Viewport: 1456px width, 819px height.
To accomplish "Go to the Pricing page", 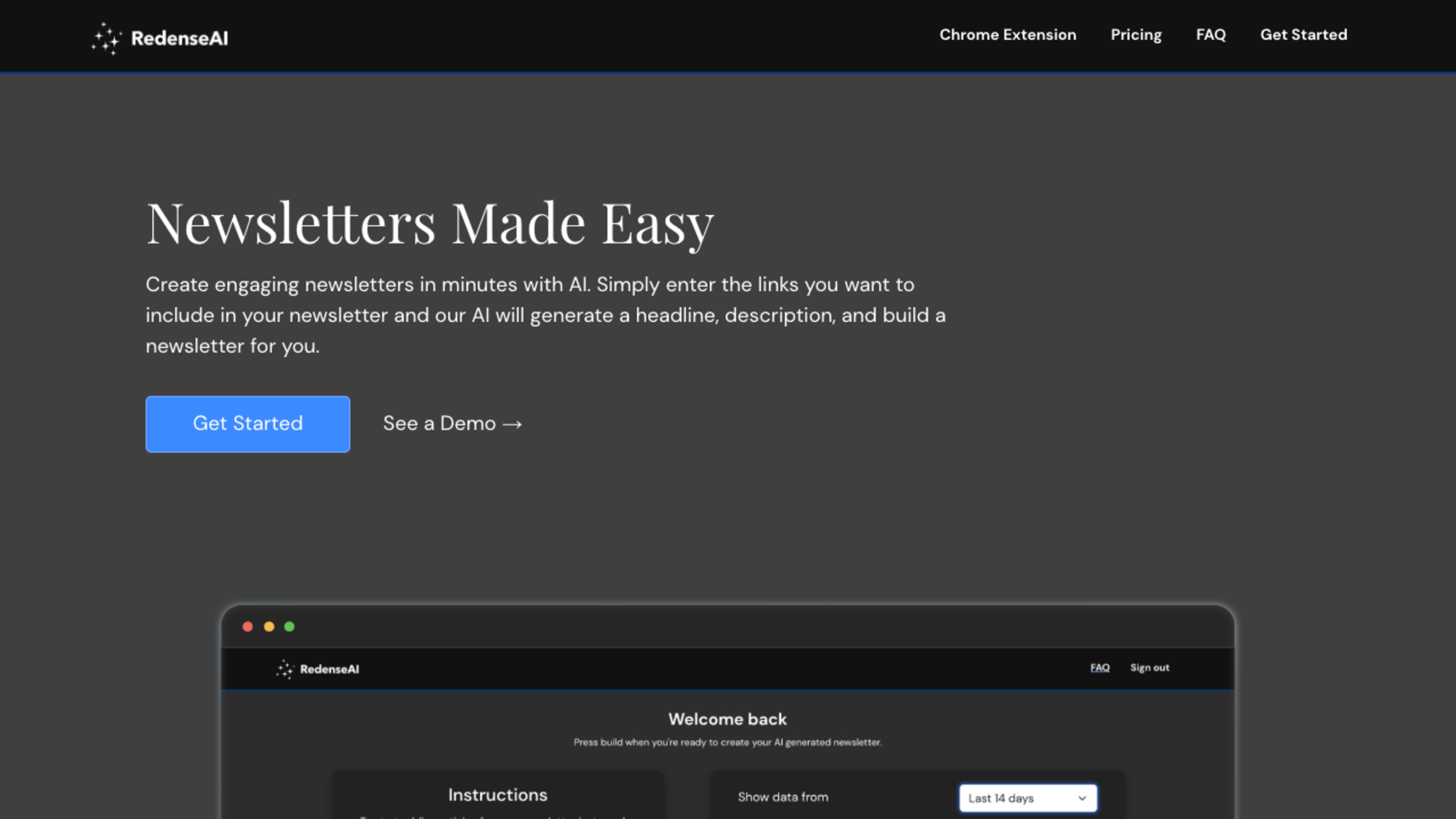I will [x=1136, y=35].
